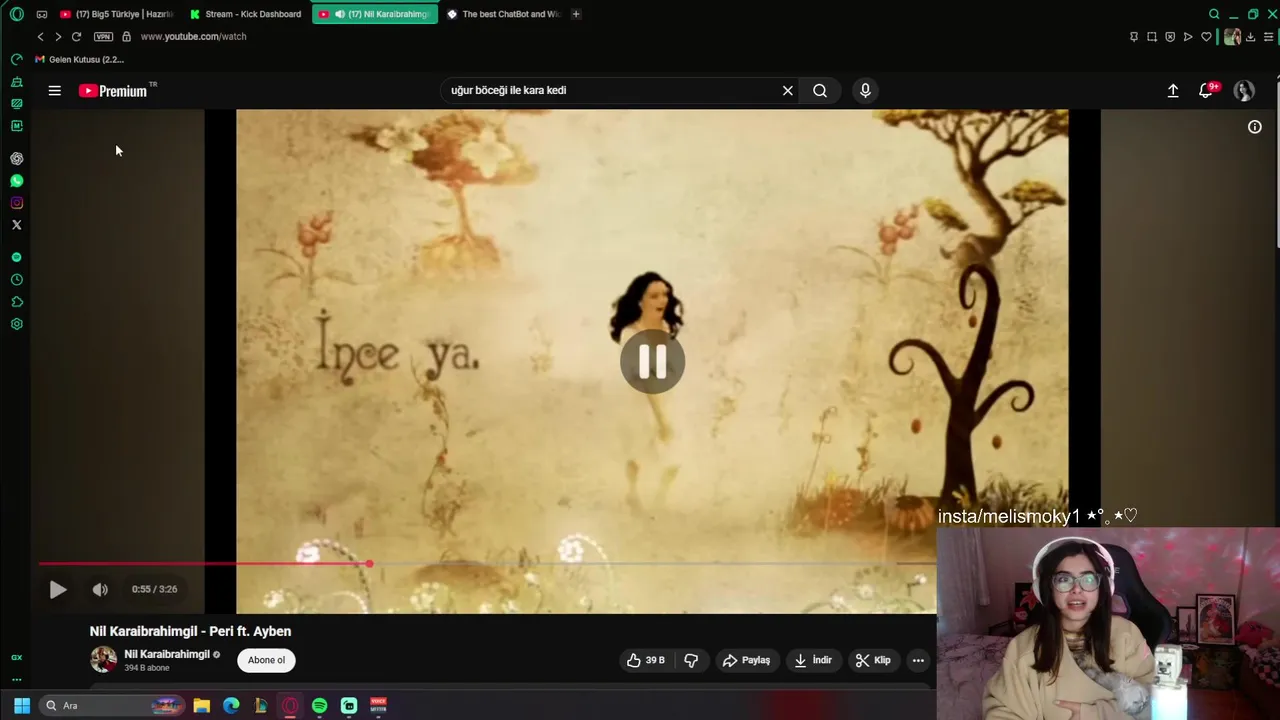Open more actions three-dot menu
Viewport: 1280px width, 720px height.
click(918, 660)
